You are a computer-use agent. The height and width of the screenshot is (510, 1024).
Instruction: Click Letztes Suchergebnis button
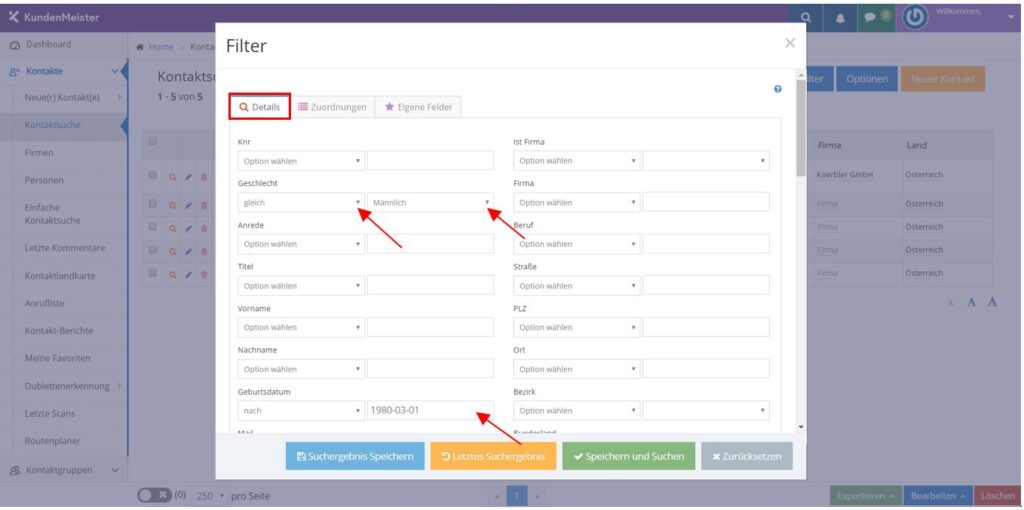click(493, 456)
